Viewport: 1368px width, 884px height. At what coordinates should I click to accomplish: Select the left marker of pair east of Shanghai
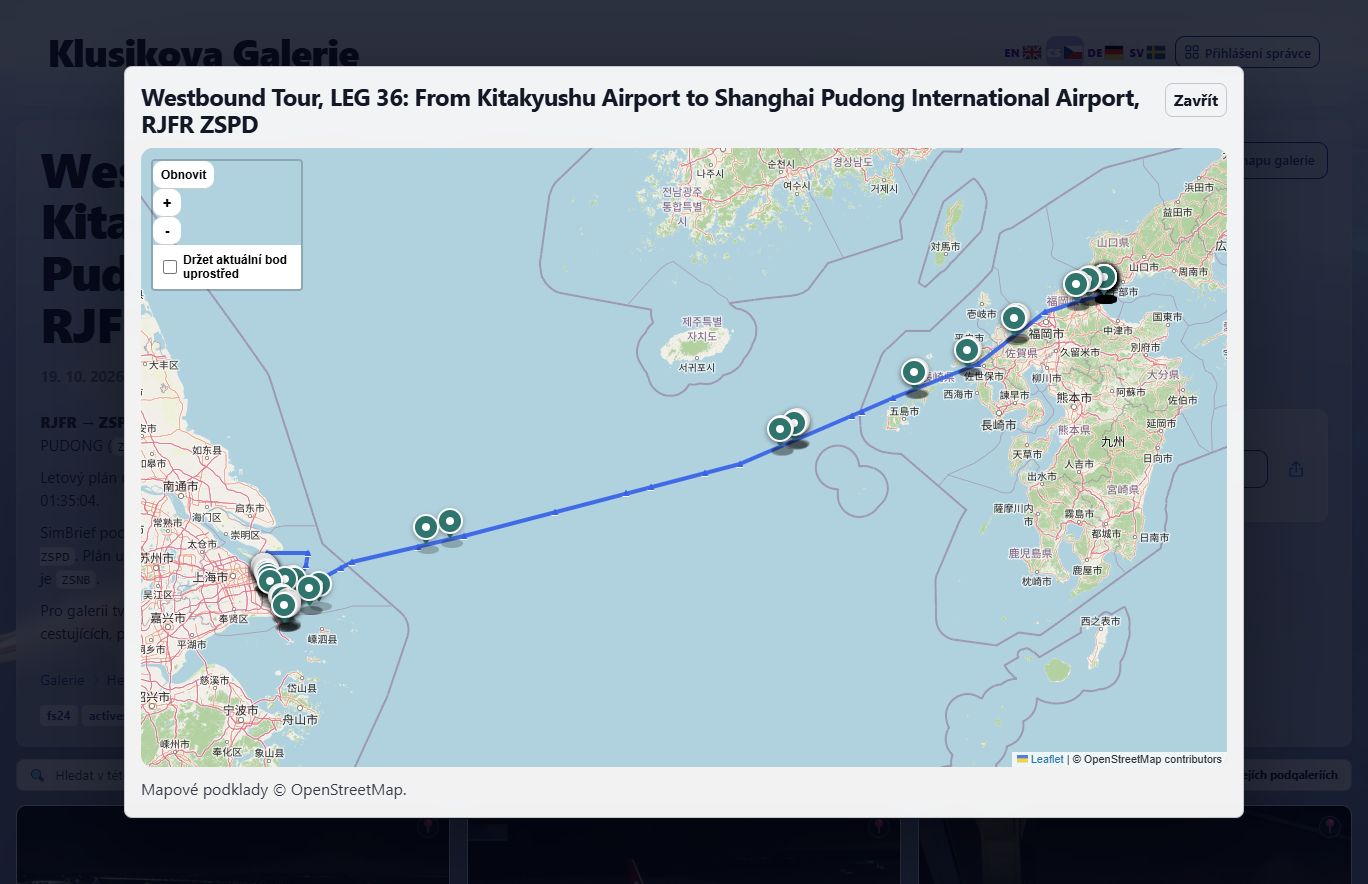click(x=426, y=526)
